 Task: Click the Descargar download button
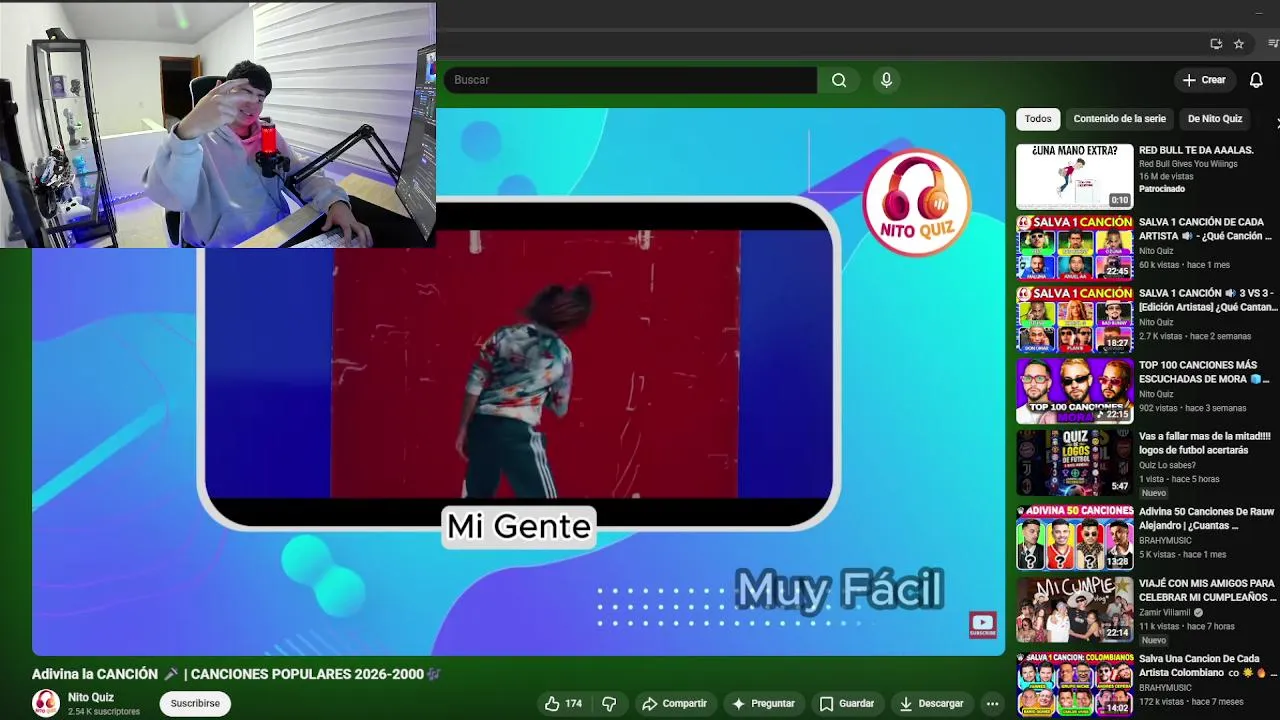[931, 704]
